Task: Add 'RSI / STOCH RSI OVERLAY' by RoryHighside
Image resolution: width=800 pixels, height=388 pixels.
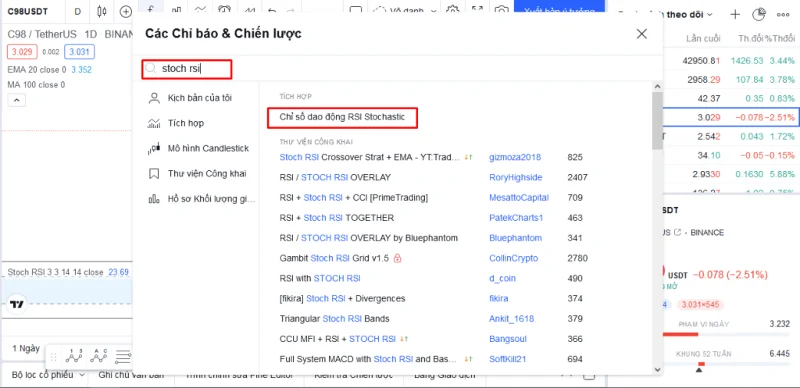Action: coord(335,177)
